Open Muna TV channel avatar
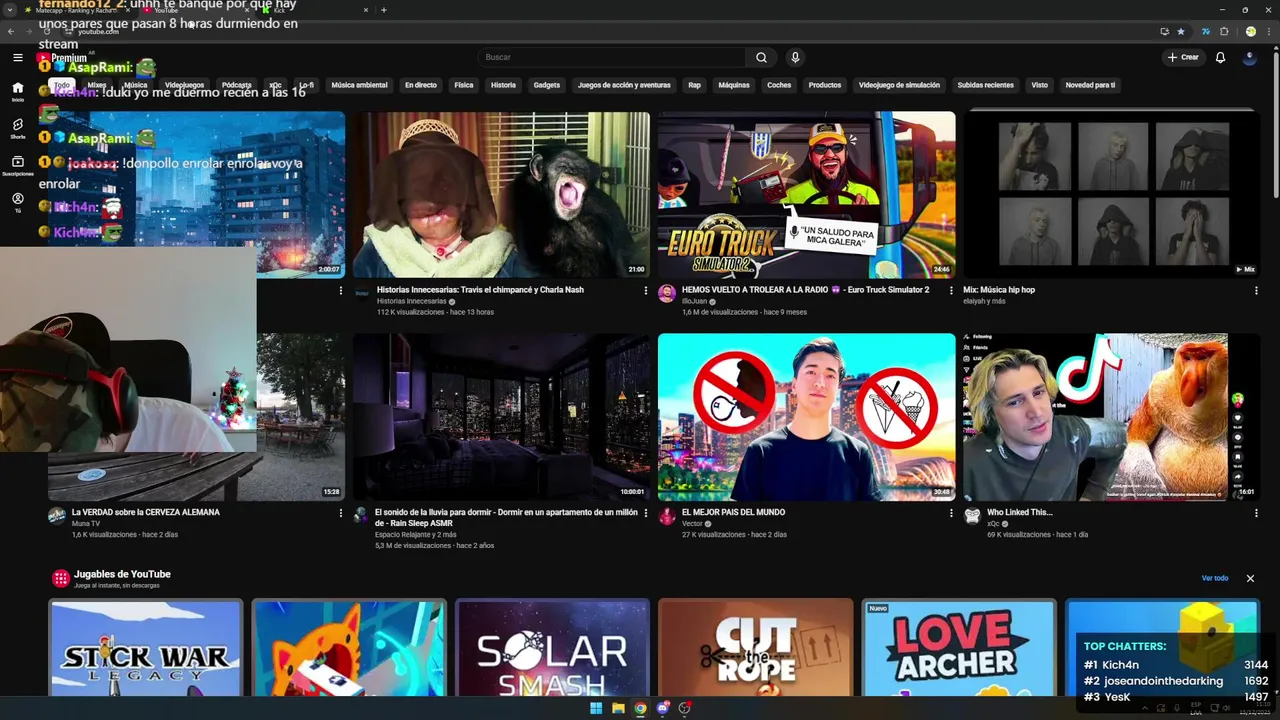 point(57,516)
